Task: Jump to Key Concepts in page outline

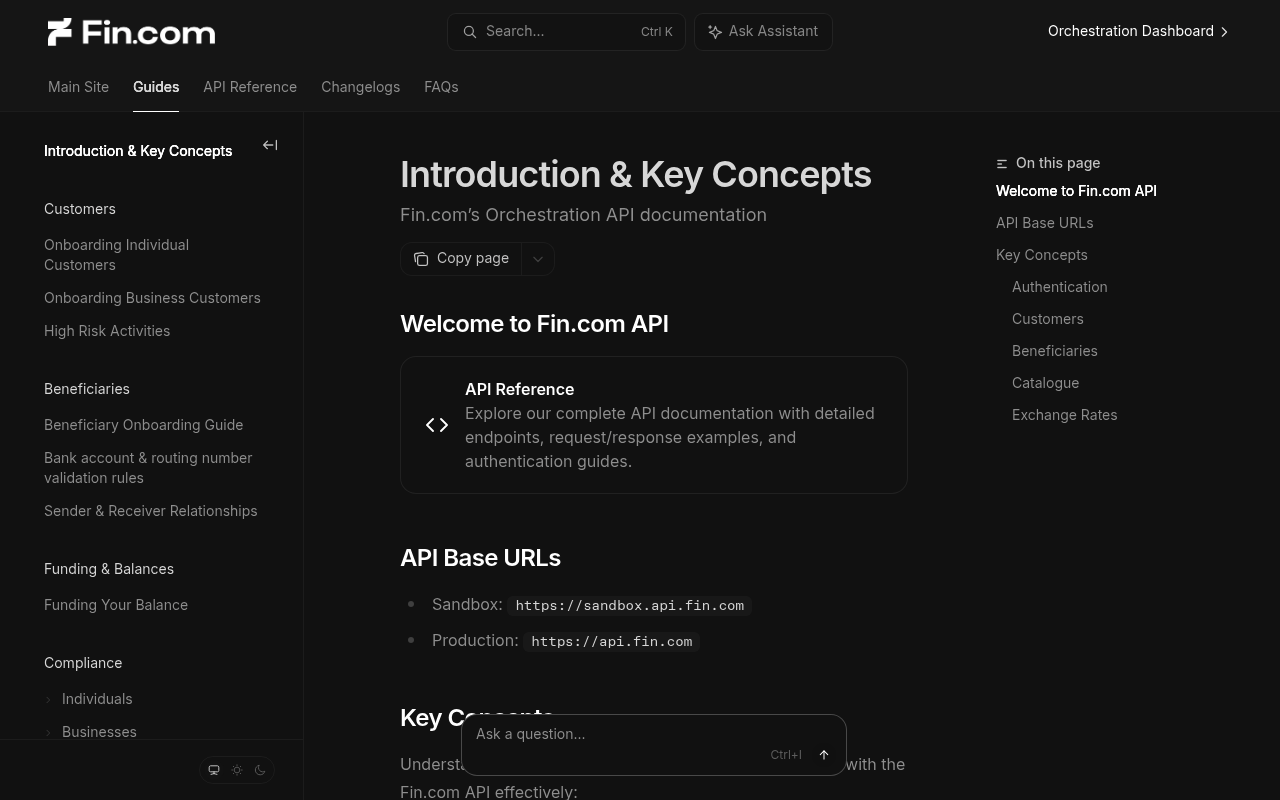Action: (1041, 255)
